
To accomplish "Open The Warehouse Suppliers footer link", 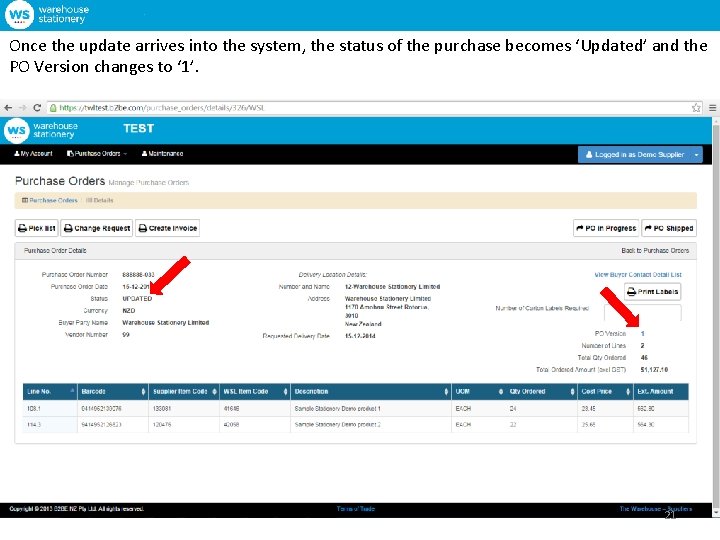I will pyautogui.click(x=655, y=509).
